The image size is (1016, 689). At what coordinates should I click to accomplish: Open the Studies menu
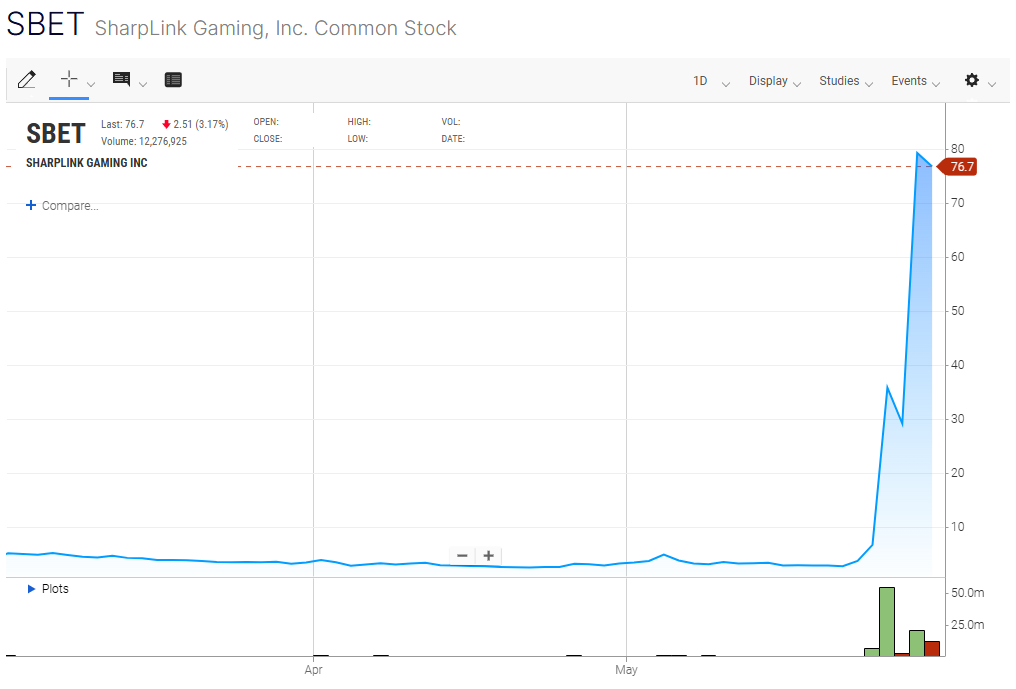click(839, 81)
